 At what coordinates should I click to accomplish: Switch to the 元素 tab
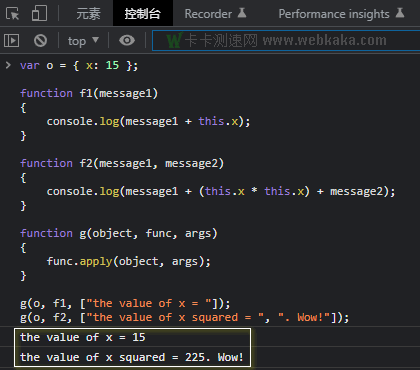[88, 14]
